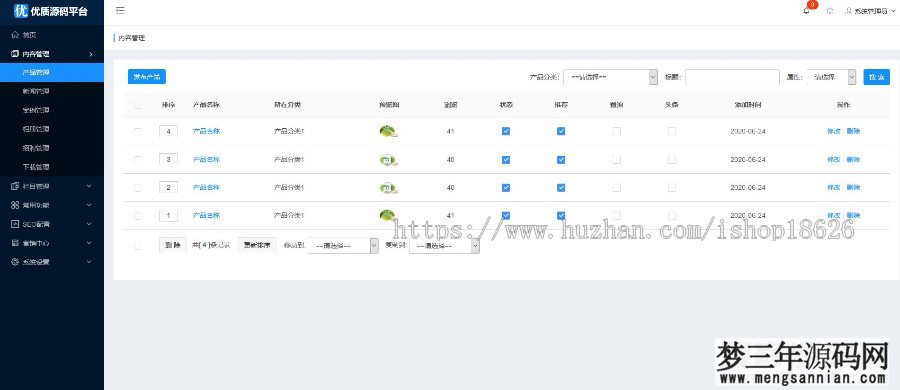Click delete link in sort 3 row
Image resolution: width=900 pixels, height=390 pixels.
853,160
